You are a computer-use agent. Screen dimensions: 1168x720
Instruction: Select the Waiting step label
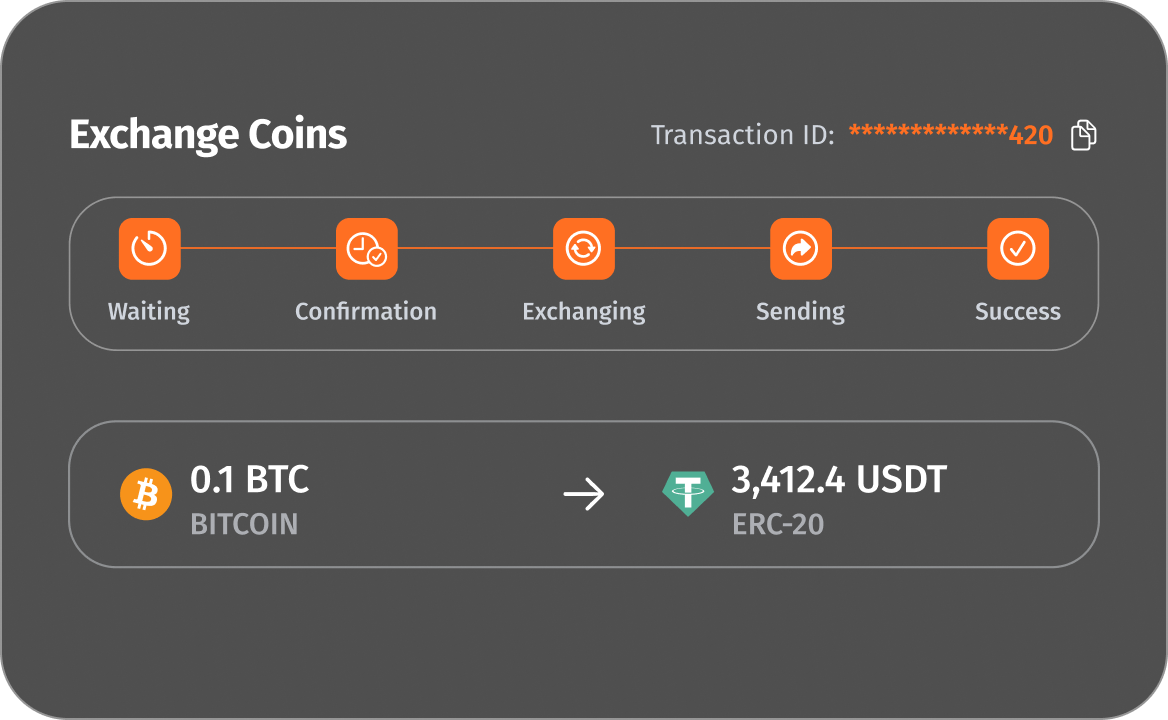[149, 312]
